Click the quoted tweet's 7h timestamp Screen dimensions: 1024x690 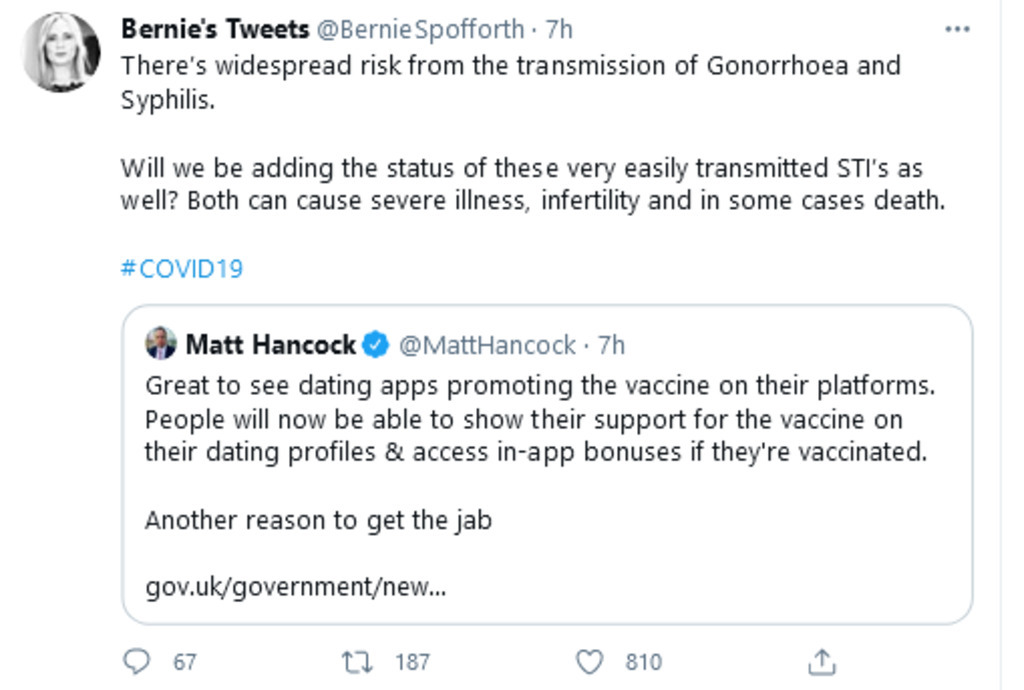click(x=611, y=345)
